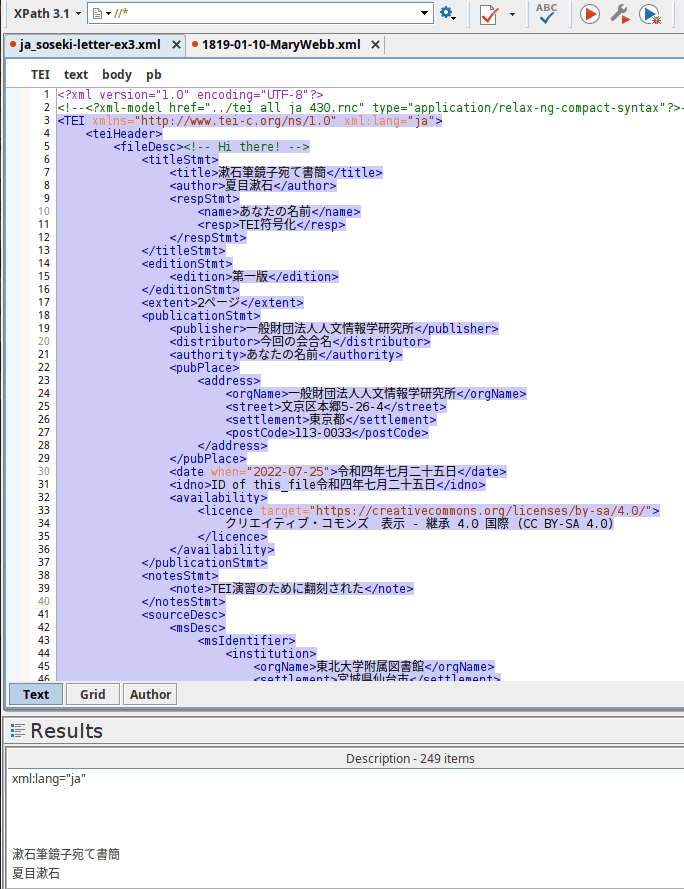Click line number 10 in the gutter
The image size is (684, 889).
pyautogui.click(x=44, y=211)
